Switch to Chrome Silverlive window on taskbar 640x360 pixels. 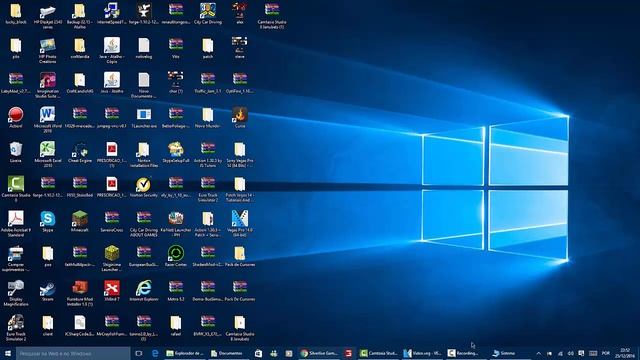pyautogui.click(x=320, y=353)
